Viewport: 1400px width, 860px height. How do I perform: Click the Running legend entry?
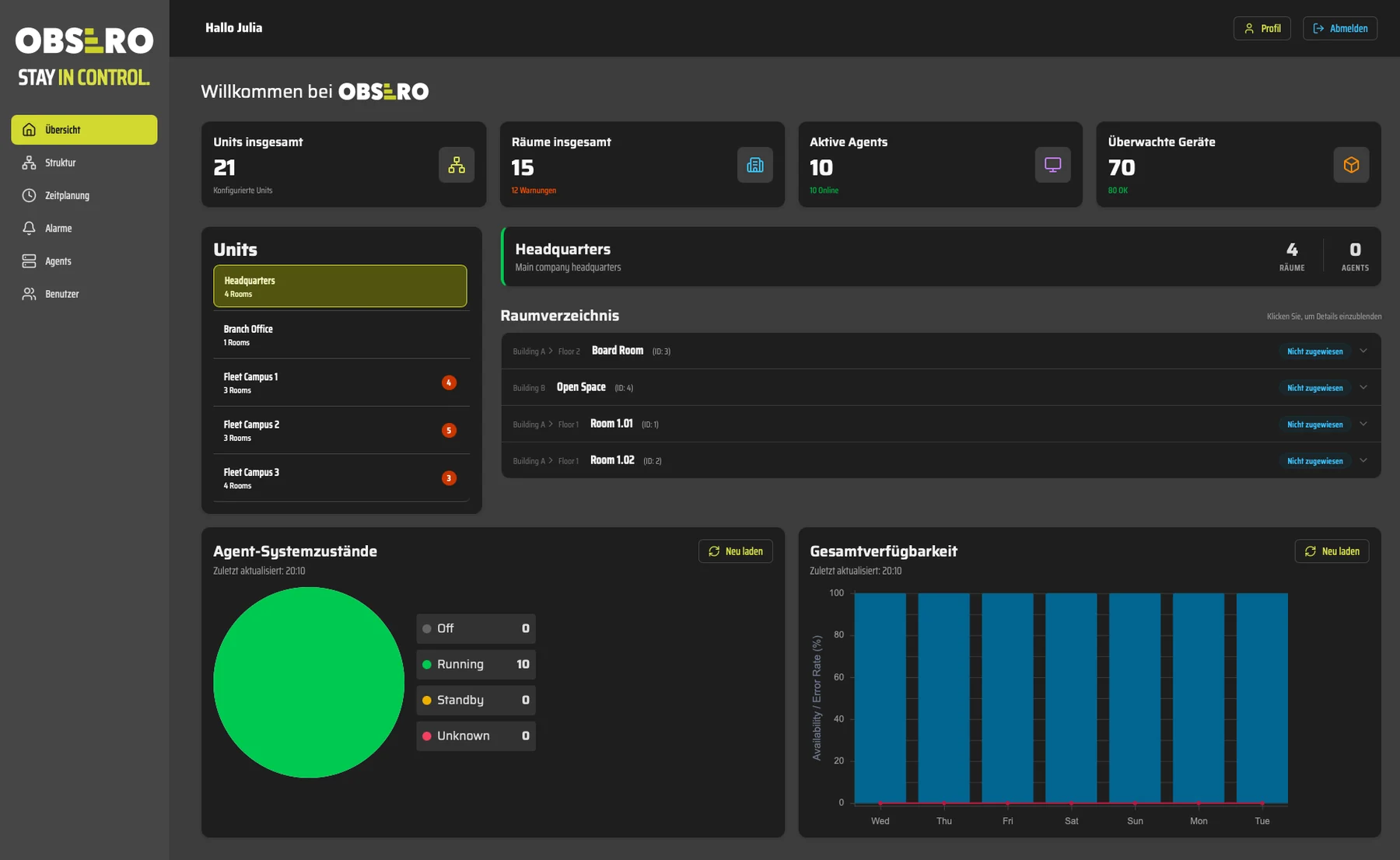476,664
